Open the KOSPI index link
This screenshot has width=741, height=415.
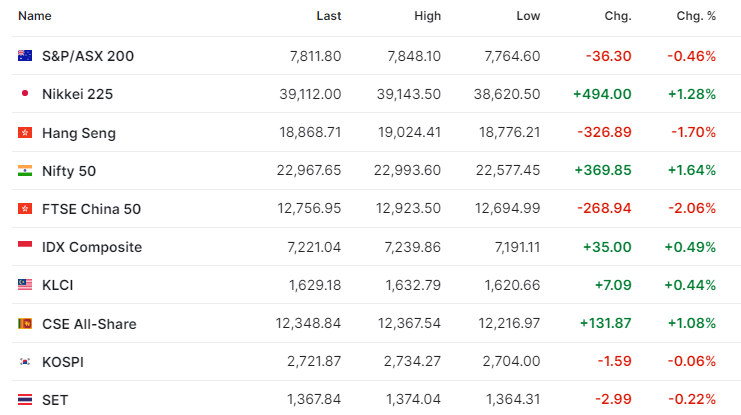pyautogui.click(x=63, y=362)
